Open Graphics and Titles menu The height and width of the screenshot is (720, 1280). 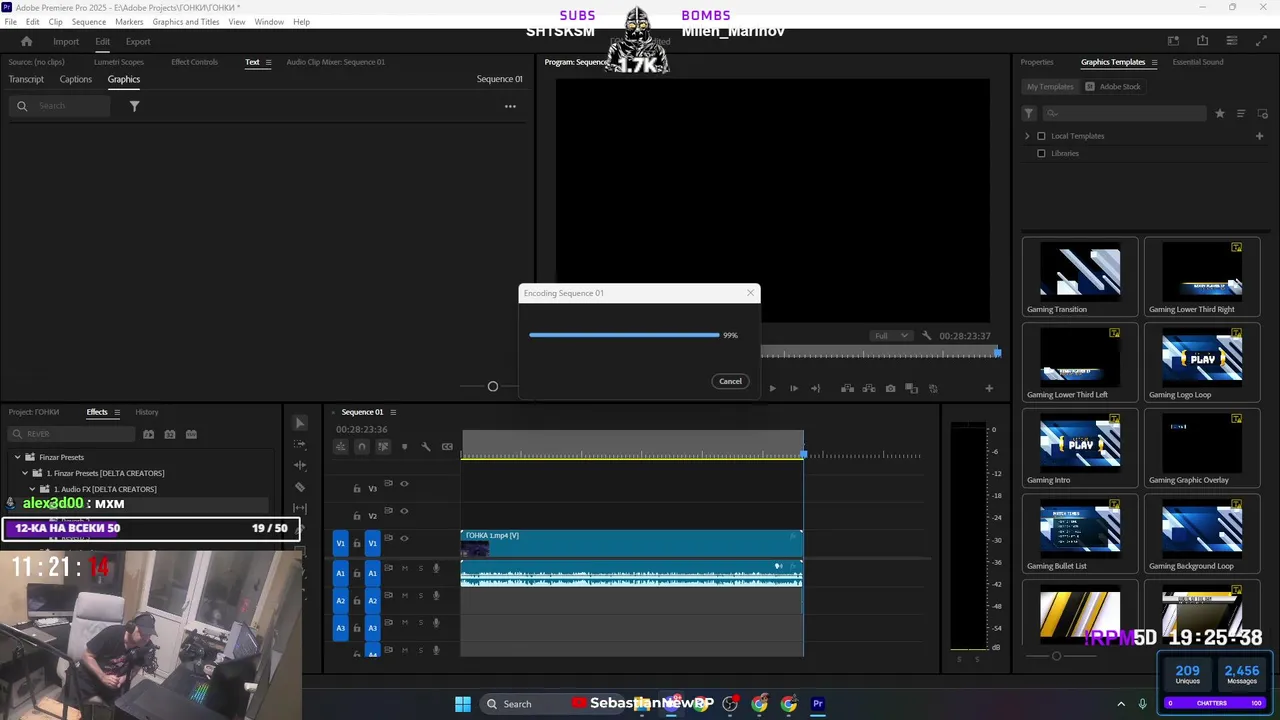[x=186, y=22]
